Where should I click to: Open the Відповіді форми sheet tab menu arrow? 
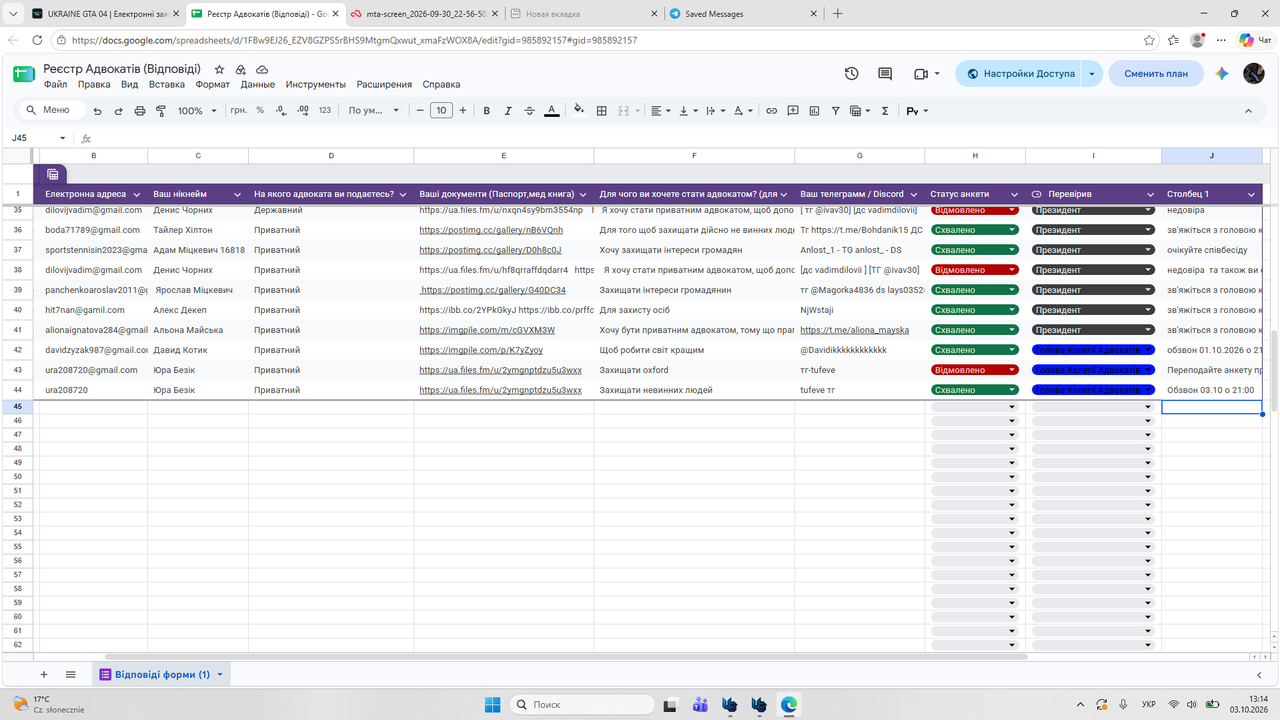point(220,675)
